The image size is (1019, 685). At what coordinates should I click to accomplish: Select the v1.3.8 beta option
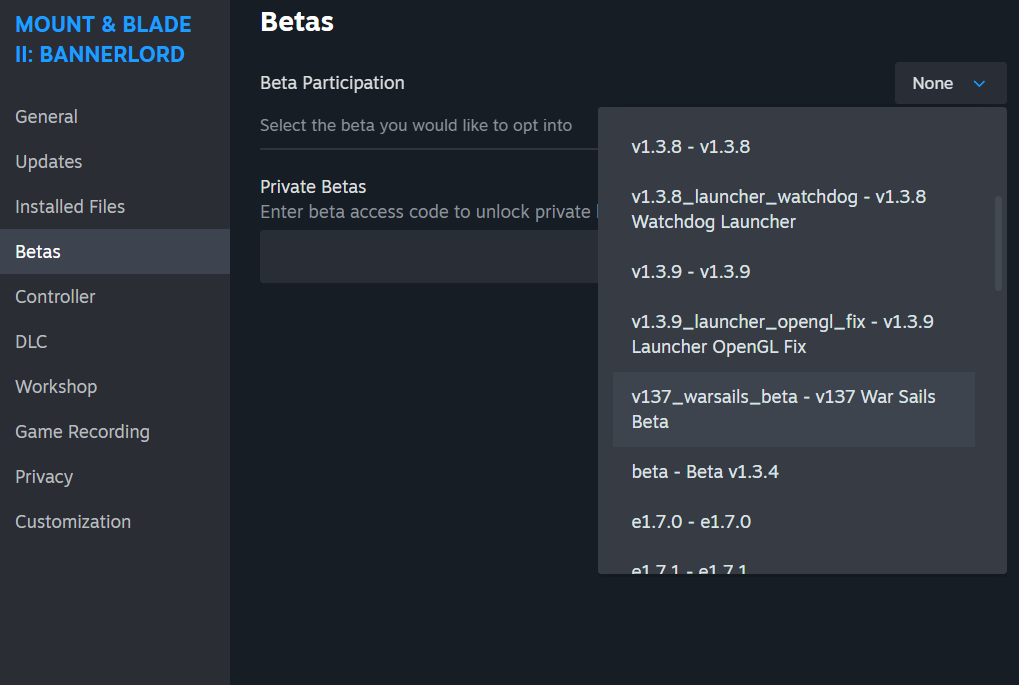[691, 147]
